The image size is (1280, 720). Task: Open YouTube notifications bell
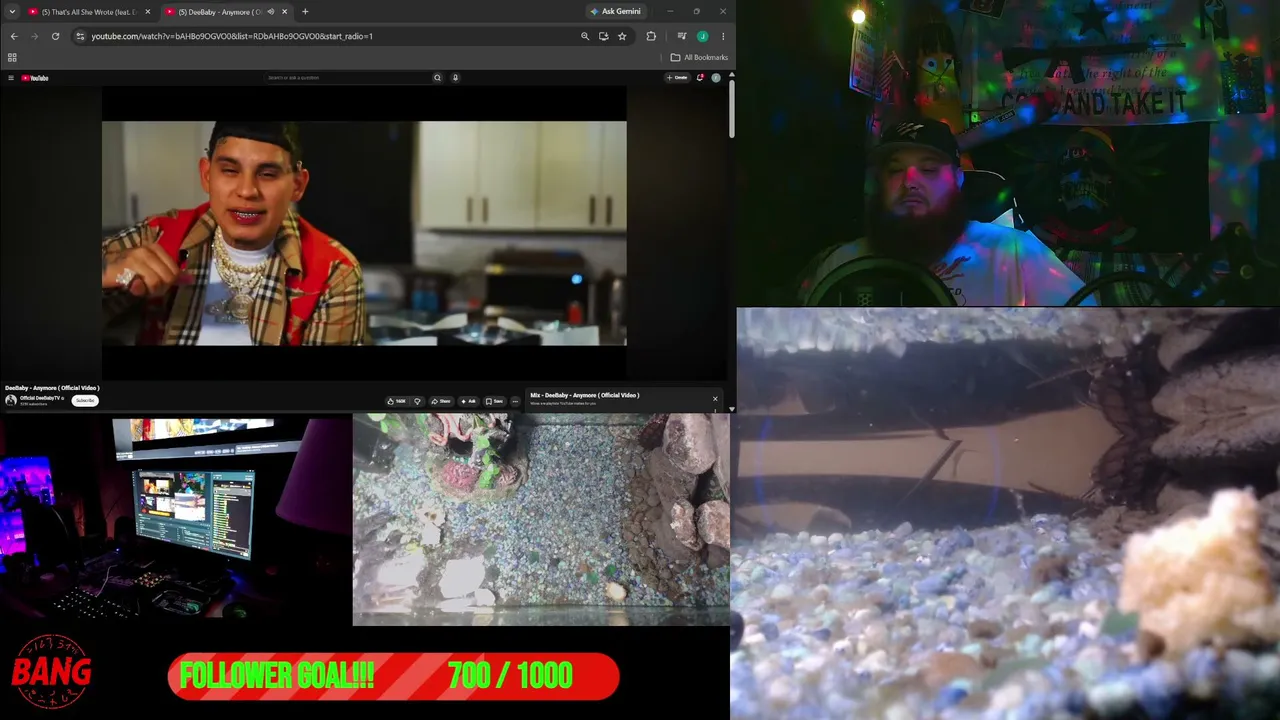pos(700,78)
